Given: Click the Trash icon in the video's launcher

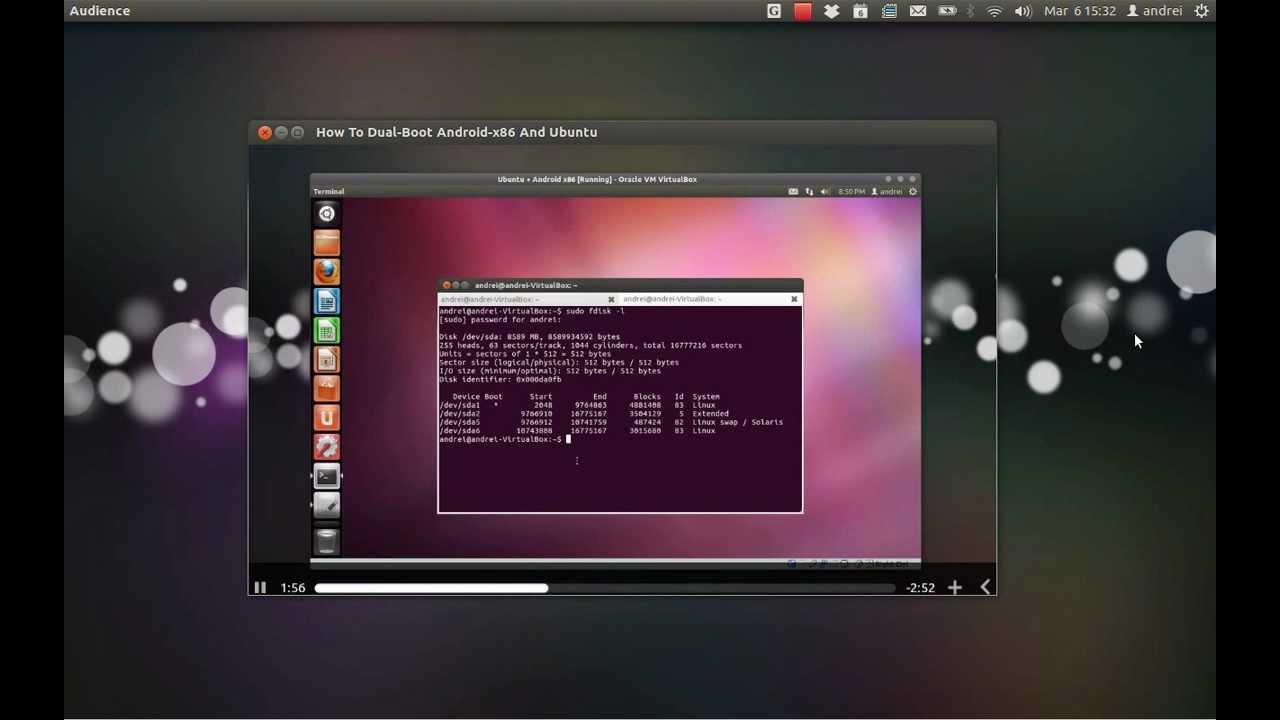Looking at the screenshot, I should [327, 540].
